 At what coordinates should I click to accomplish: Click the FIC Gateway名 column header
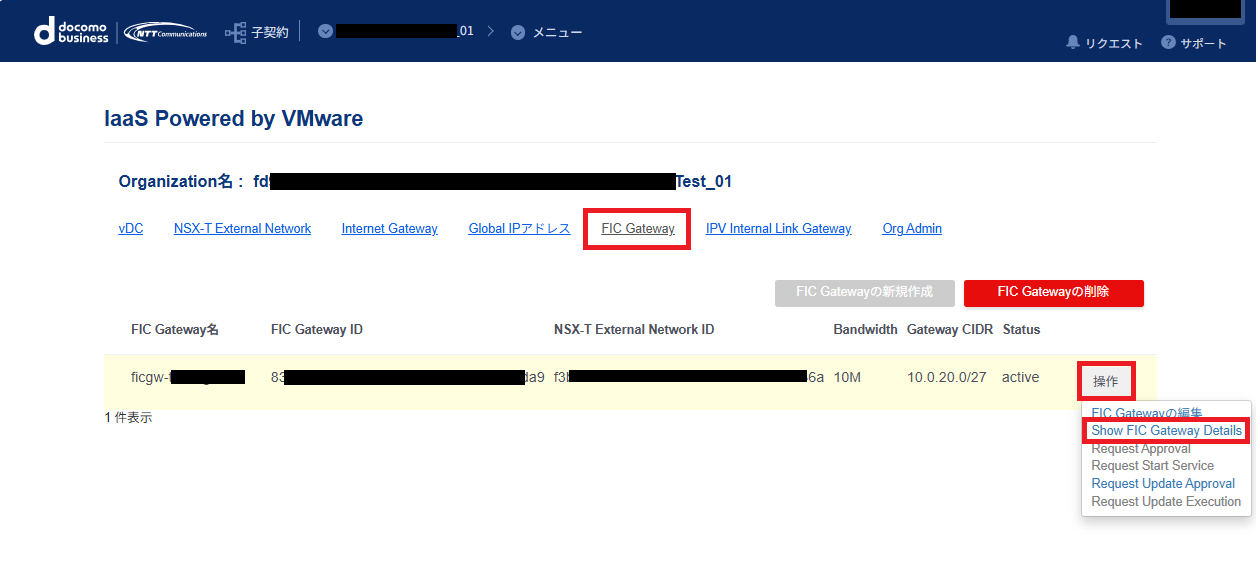click(175, 330)
